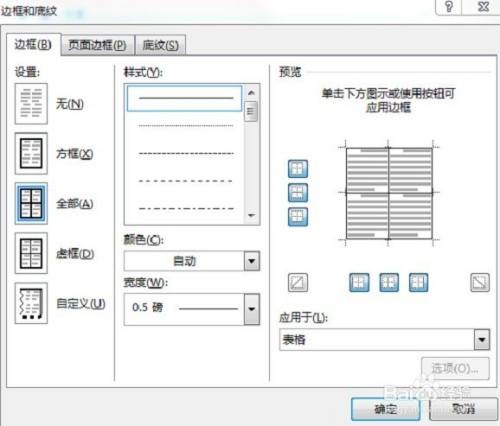Image resolution: width=500 pixels, height=426 pixels.
Task: Select the 虚框(D) grid border icon
Action: 31,253
